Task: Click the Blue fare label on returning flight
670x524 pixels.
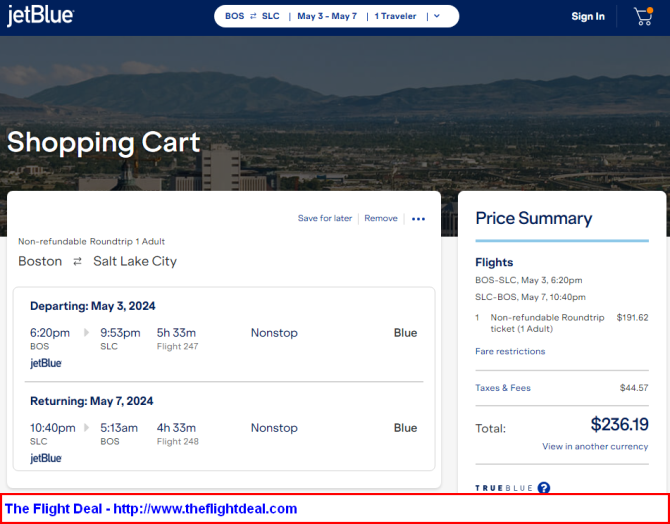Action: [405, 427]
